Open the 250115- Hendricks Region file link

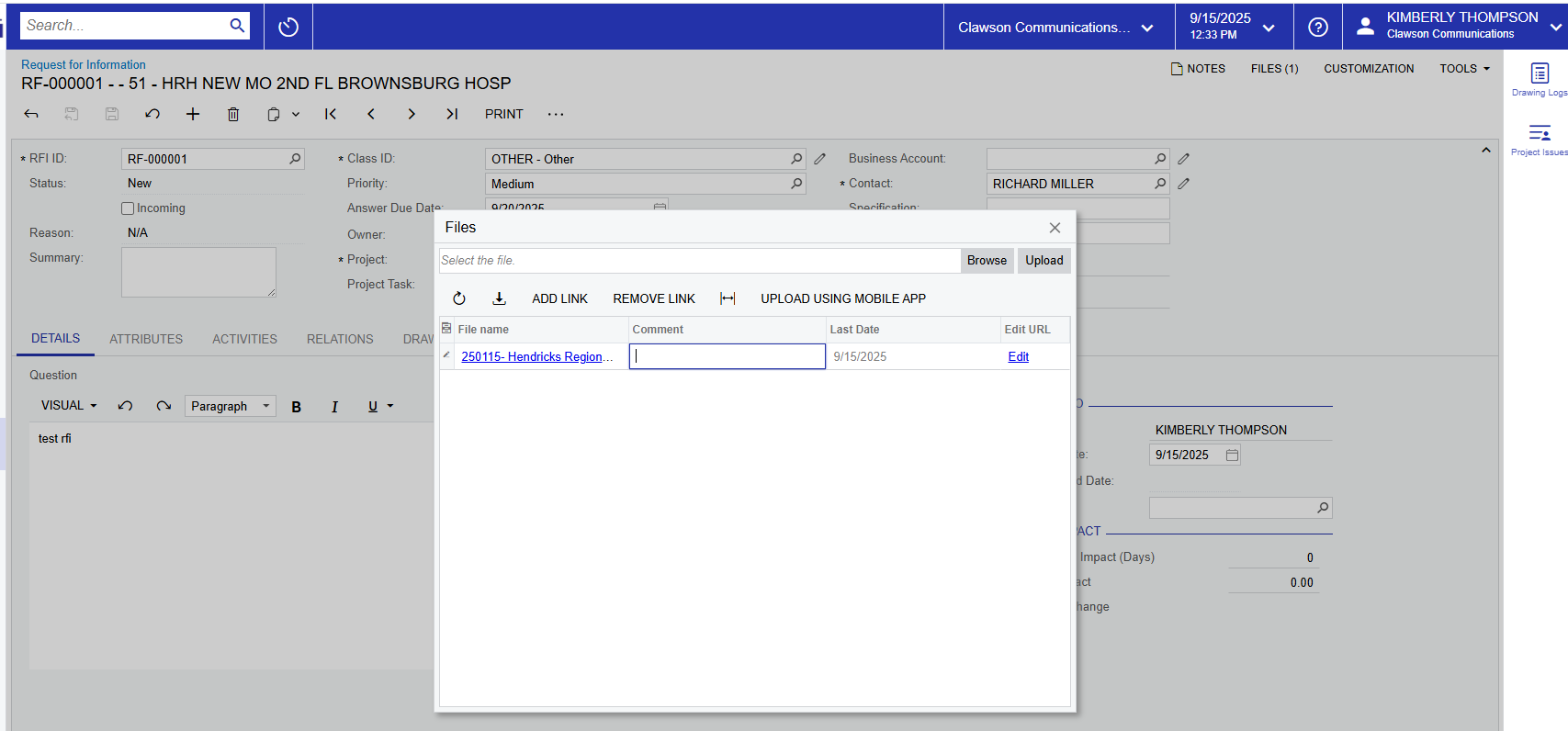pos(536,356)
